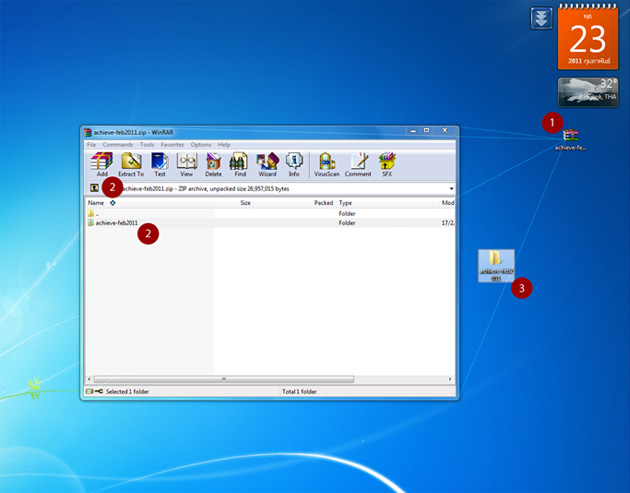Sort the list by the Size column
Viewport: 630px width, 493px height.
[x=245, y=203]
